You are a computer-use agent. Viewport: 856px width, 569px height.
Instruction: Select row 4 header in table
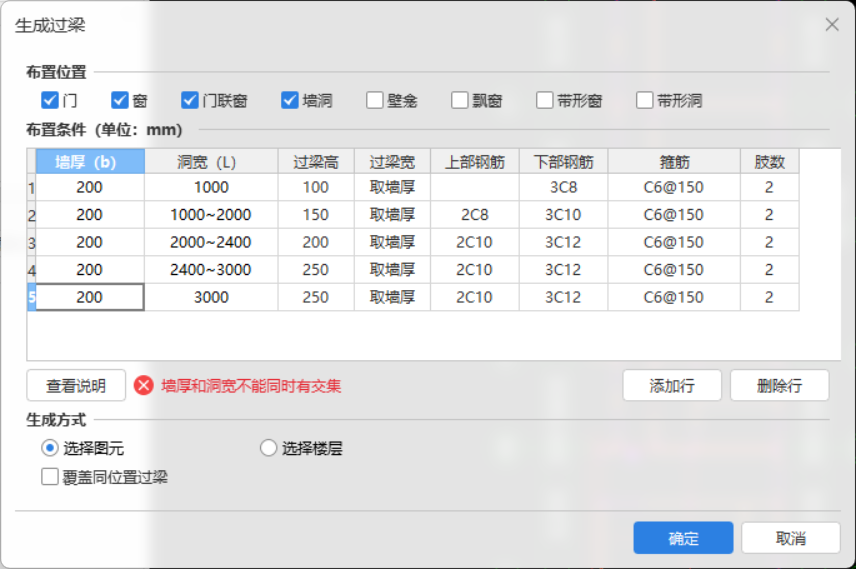point(31,269)
